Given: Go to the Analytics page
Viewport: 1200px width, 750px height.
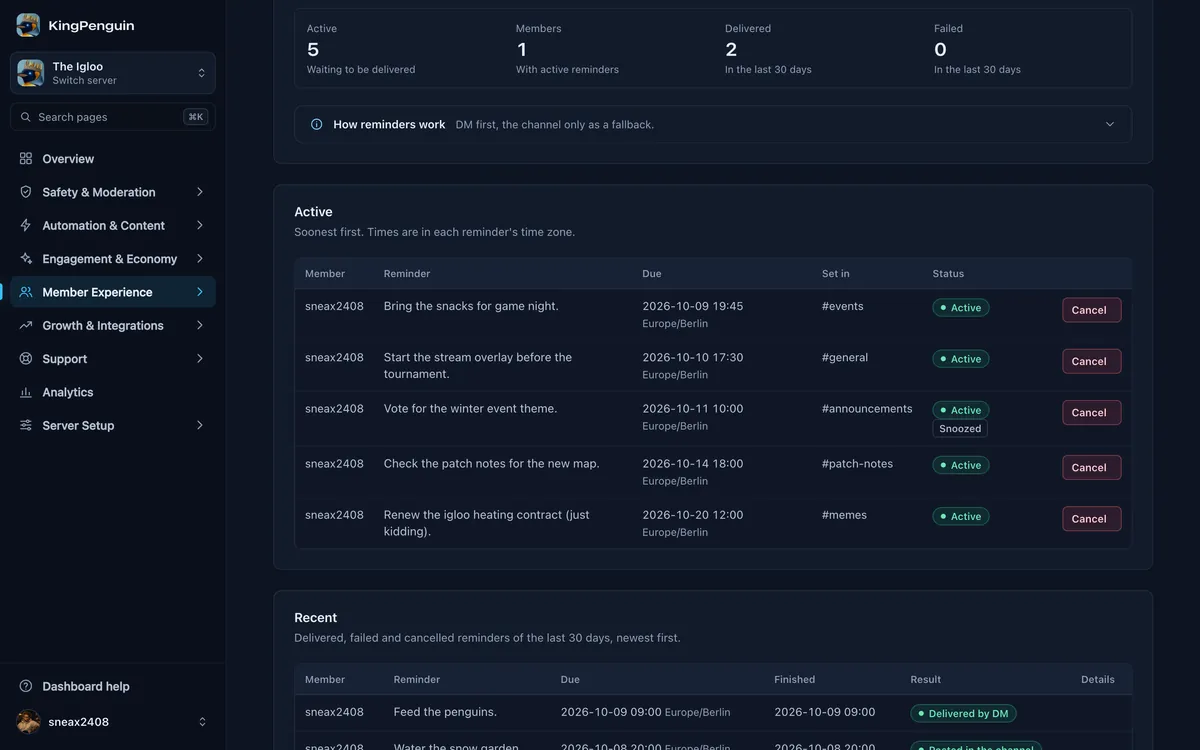Looking at the screenshot, I should tap(113, 393).
